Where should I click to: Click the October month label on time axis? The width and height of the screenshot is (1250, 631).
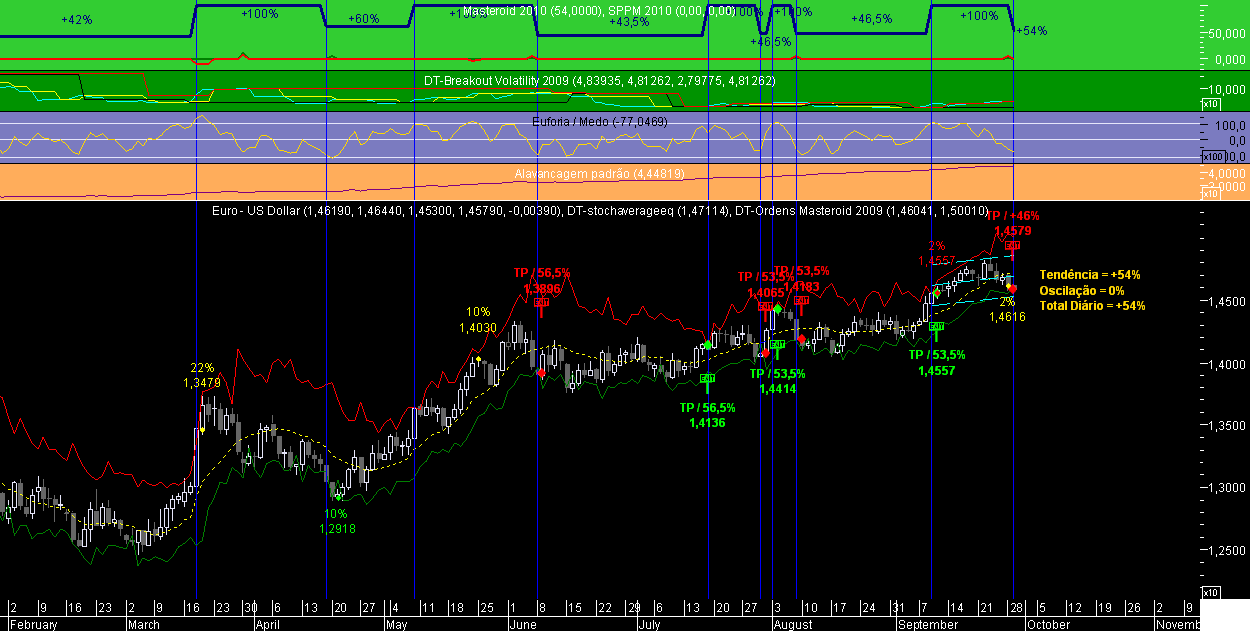[x=1050, y=624]
